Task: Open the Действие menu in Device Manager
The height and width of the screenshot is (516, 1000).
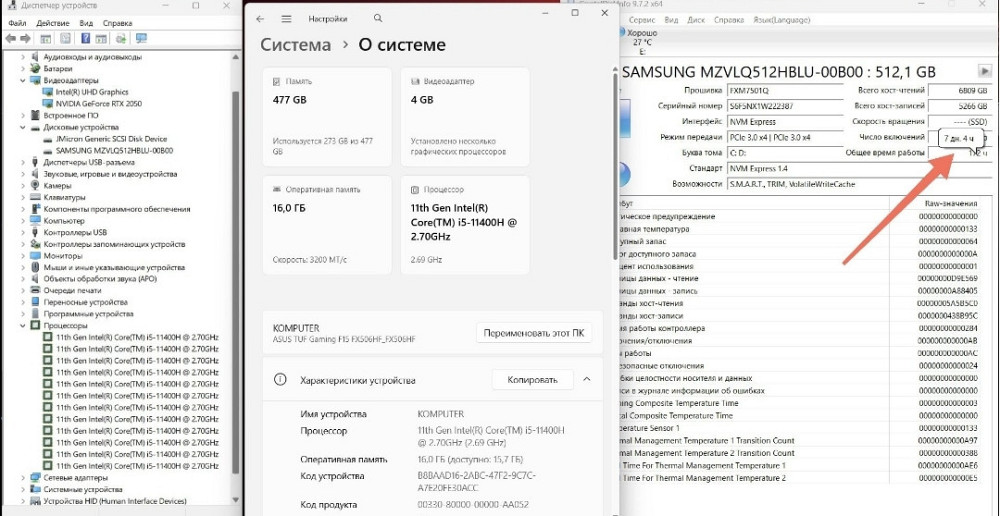Action: pos(54,23)
